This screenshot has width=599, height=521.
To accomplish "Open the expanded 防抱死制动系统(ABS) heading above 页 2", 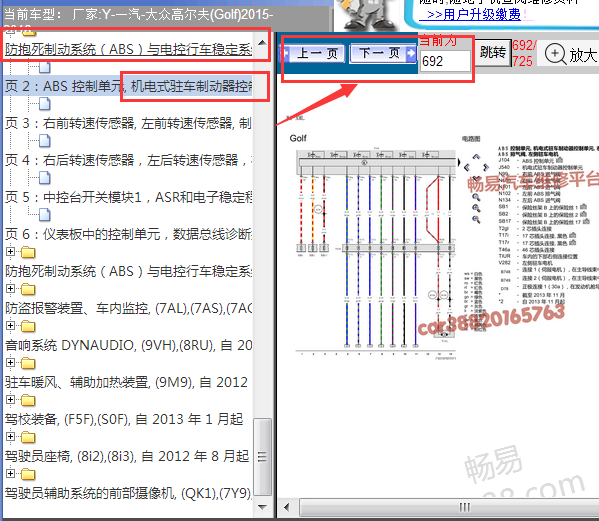I will 128,50.
